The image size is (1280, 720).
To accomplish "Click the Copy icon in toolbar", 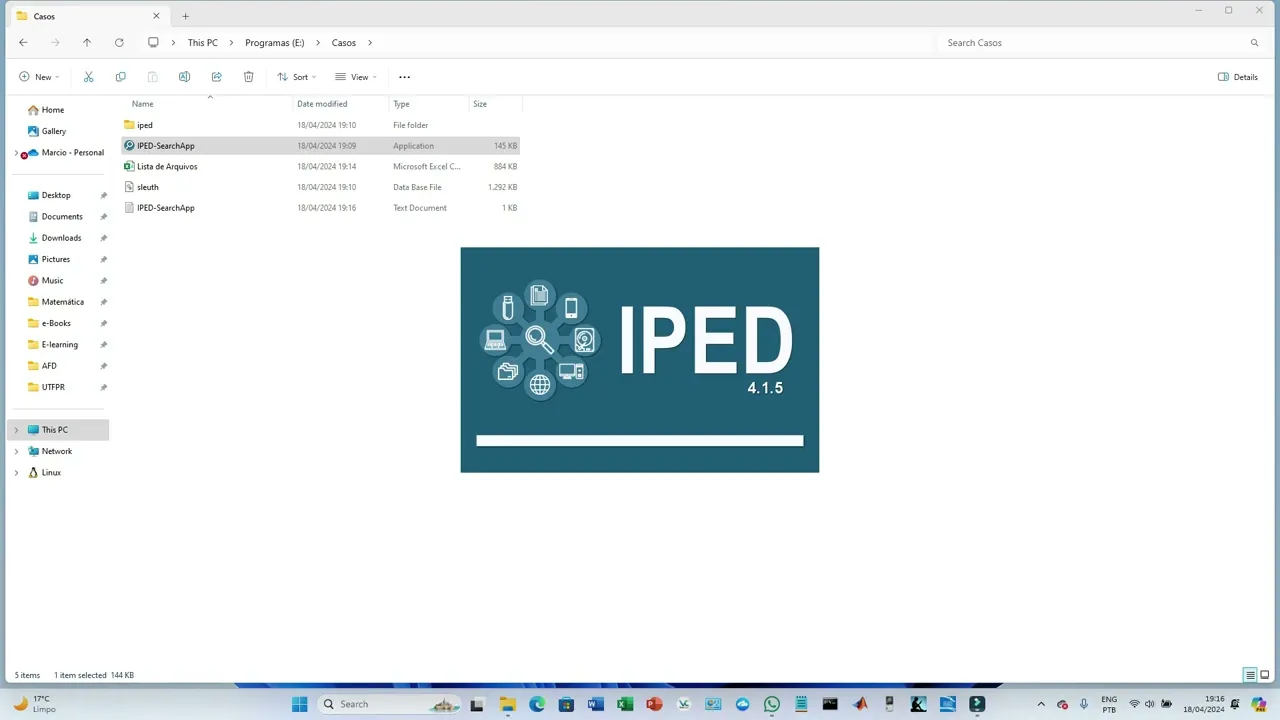I will click(x=120, y=77).
